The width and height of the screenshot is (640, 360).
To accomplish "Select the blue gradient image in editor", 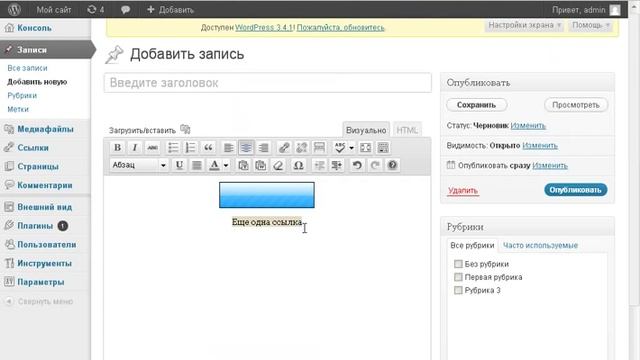I will [x=267, y=195].
